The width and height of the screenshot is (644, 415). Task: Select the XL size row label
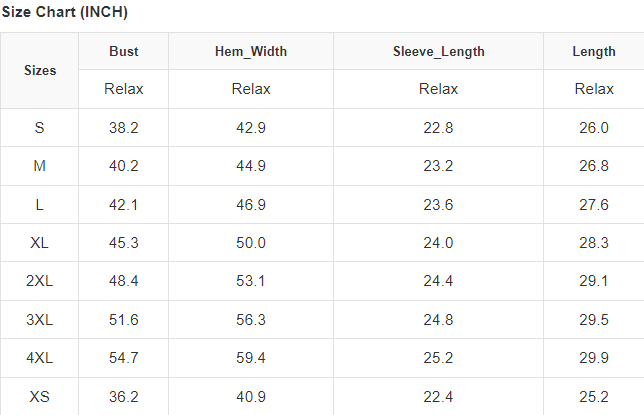click(x=40, y=243)
